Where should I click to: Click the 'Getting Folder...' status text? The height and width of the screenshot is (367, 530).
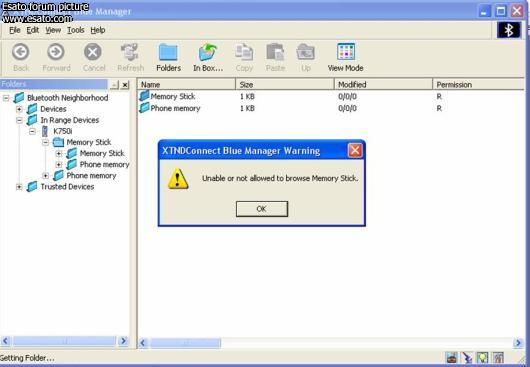(27, 358)
